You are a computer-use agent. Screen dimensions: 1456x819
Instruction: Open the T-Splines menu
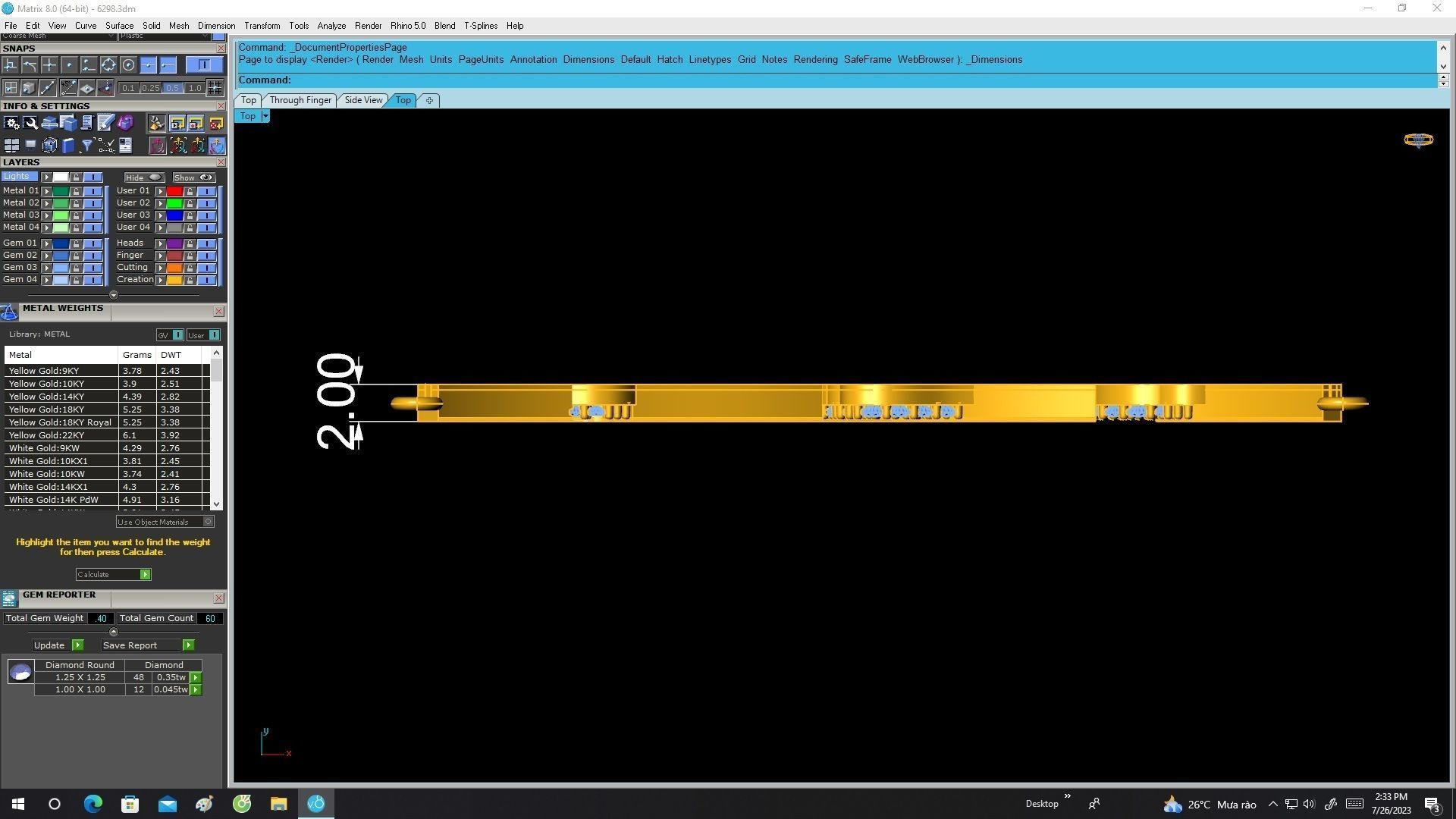click(x=480, y=25)
